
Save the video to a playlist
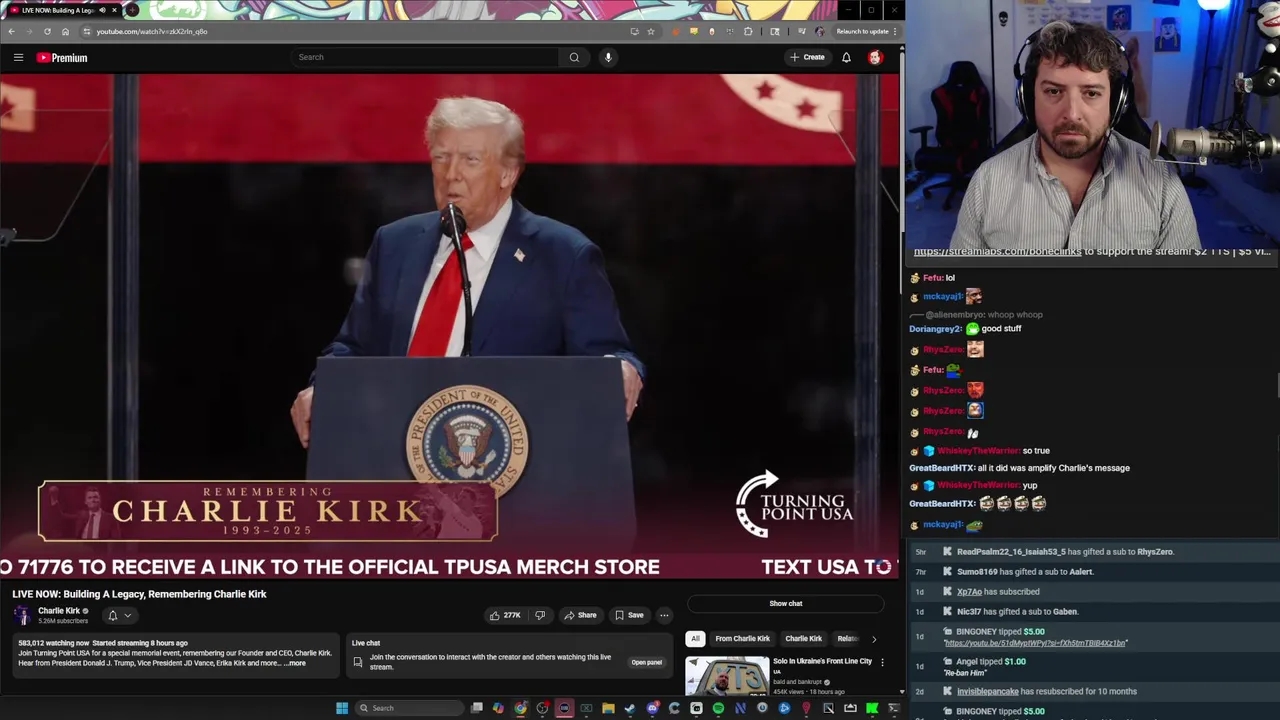click(629, 615)
